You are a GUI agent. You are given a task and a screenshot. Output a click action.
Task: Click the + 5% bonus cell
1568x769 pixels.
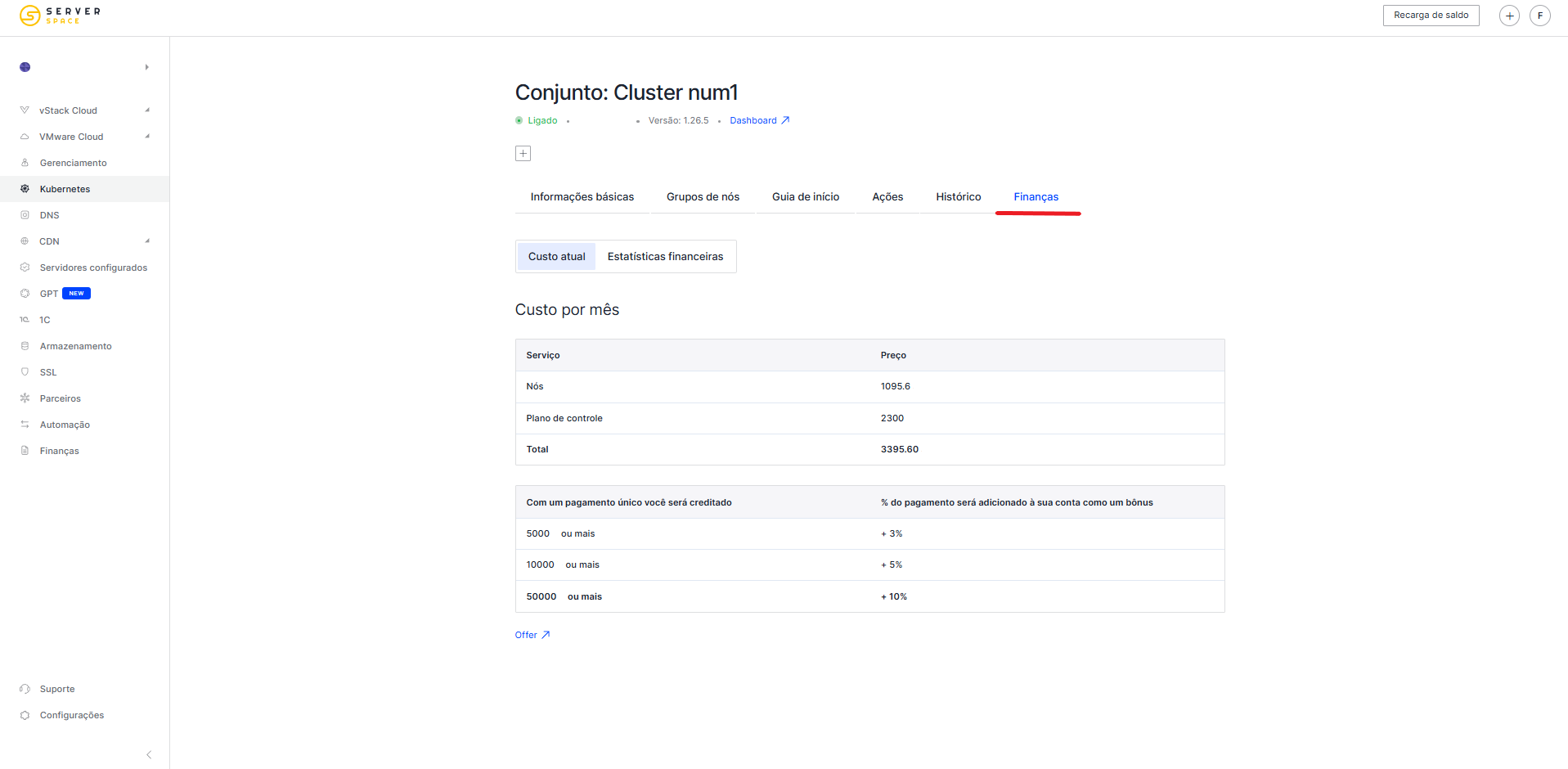tap(892, 564)
